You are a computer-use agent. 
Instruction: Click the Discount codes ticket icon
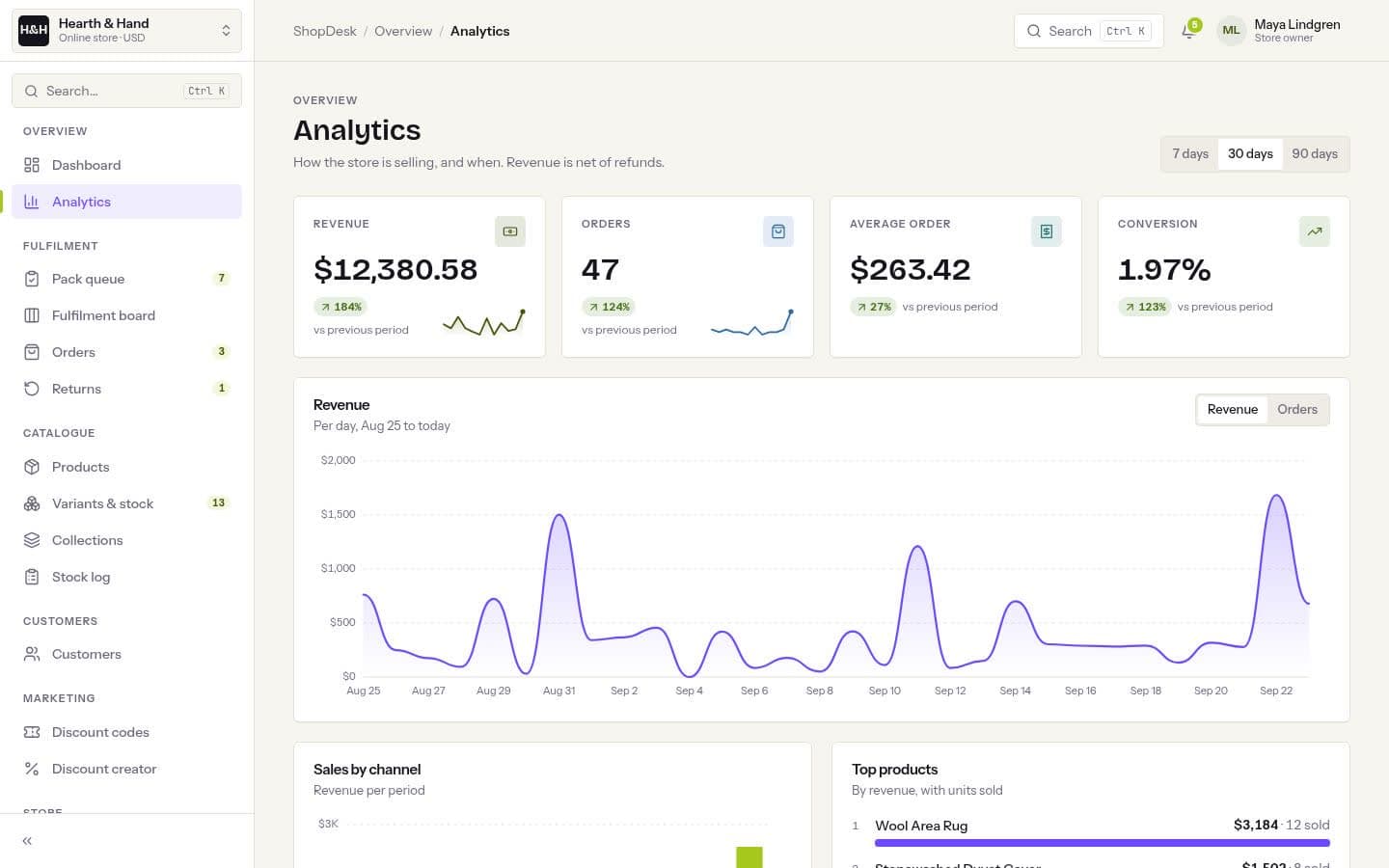pos(32,732)
